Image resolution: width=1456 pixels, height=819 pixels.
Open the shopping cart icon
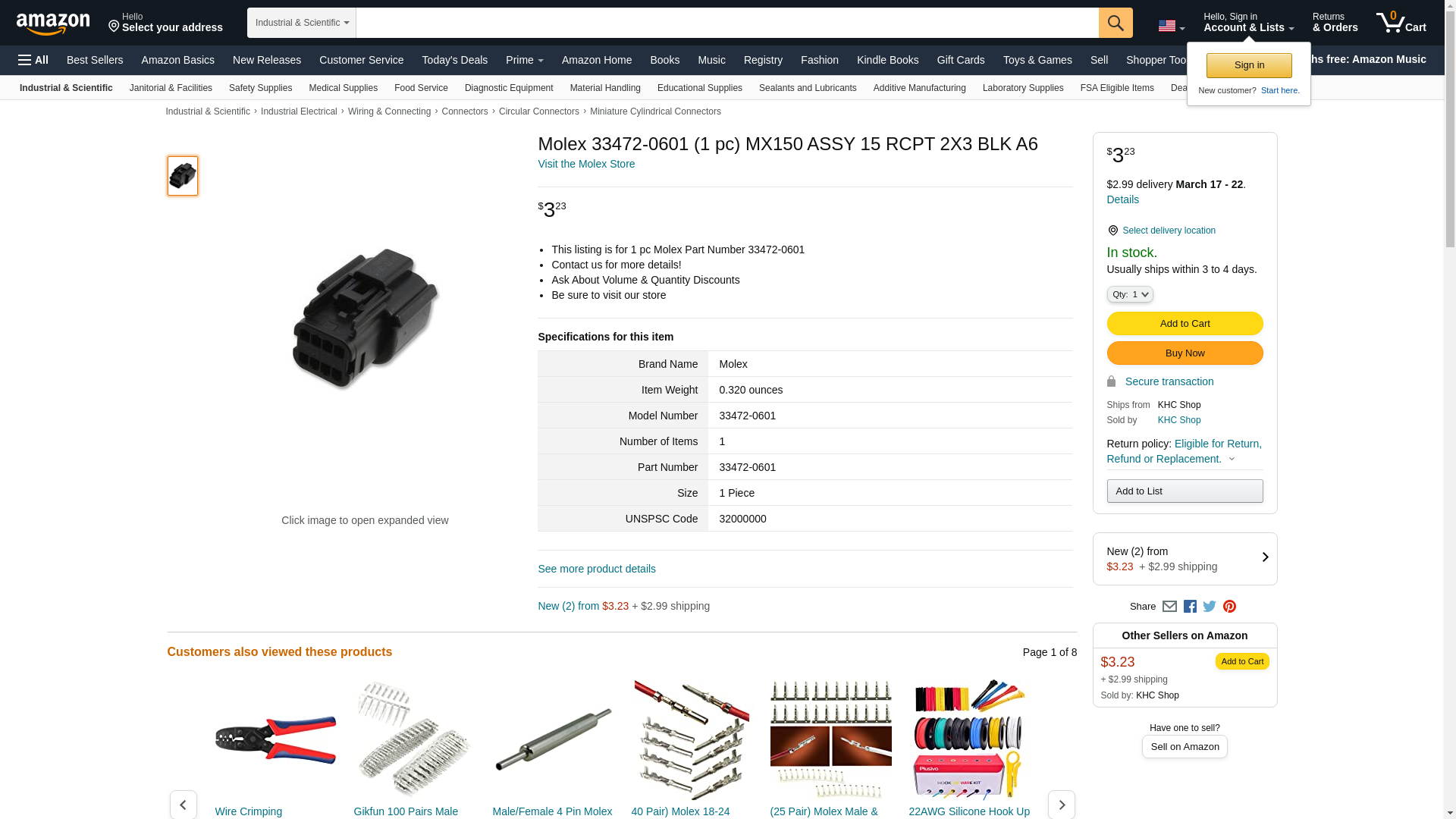1401,22
